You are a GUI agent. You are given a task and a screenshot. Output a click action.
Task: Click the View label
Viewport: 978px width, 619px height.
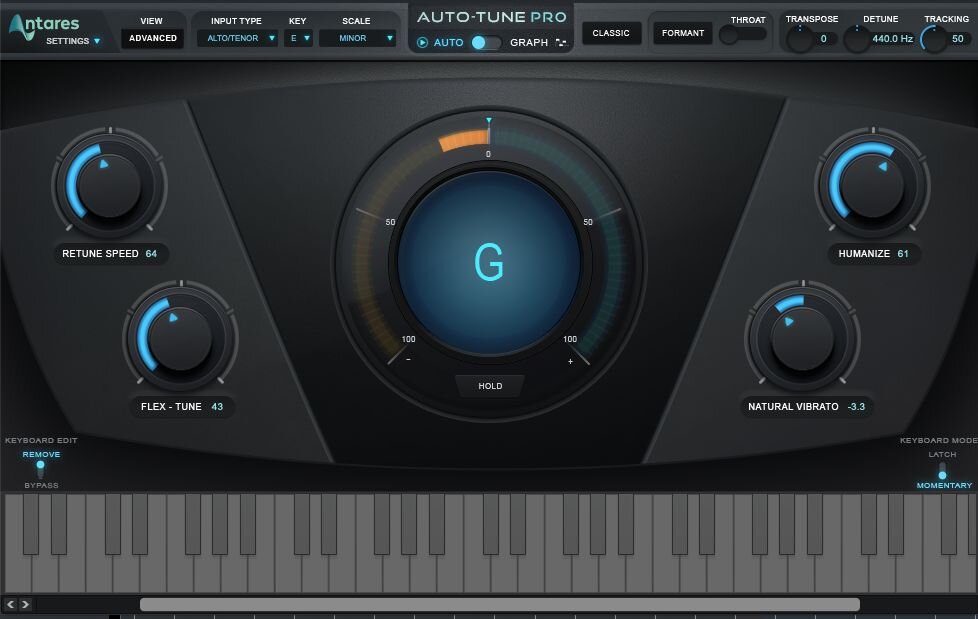click(152, 21)
